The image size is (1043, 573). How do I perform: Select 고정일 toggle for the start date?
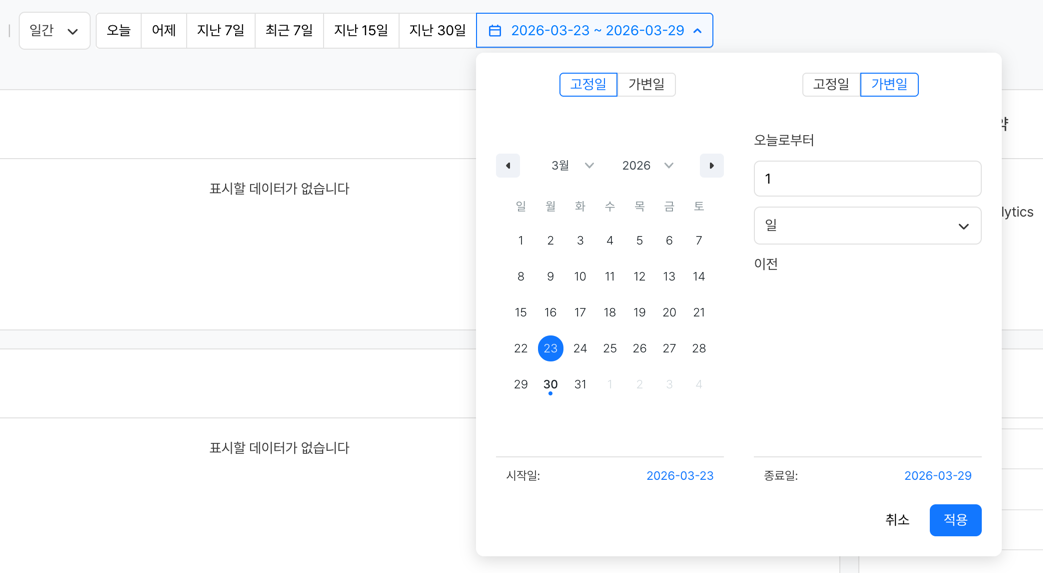[588, 85]
